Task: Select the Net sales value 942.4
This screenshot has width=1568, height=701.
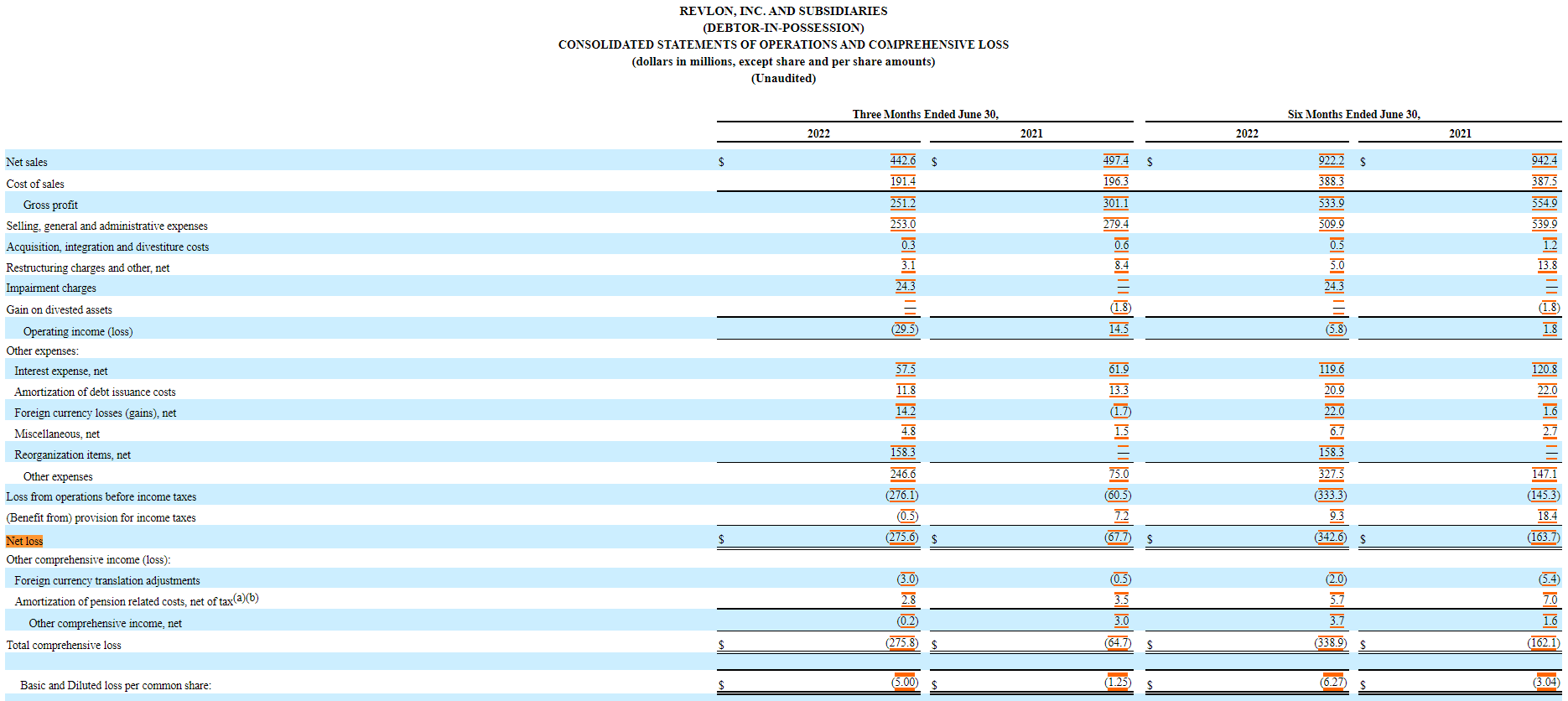Action: (1545, 160)
